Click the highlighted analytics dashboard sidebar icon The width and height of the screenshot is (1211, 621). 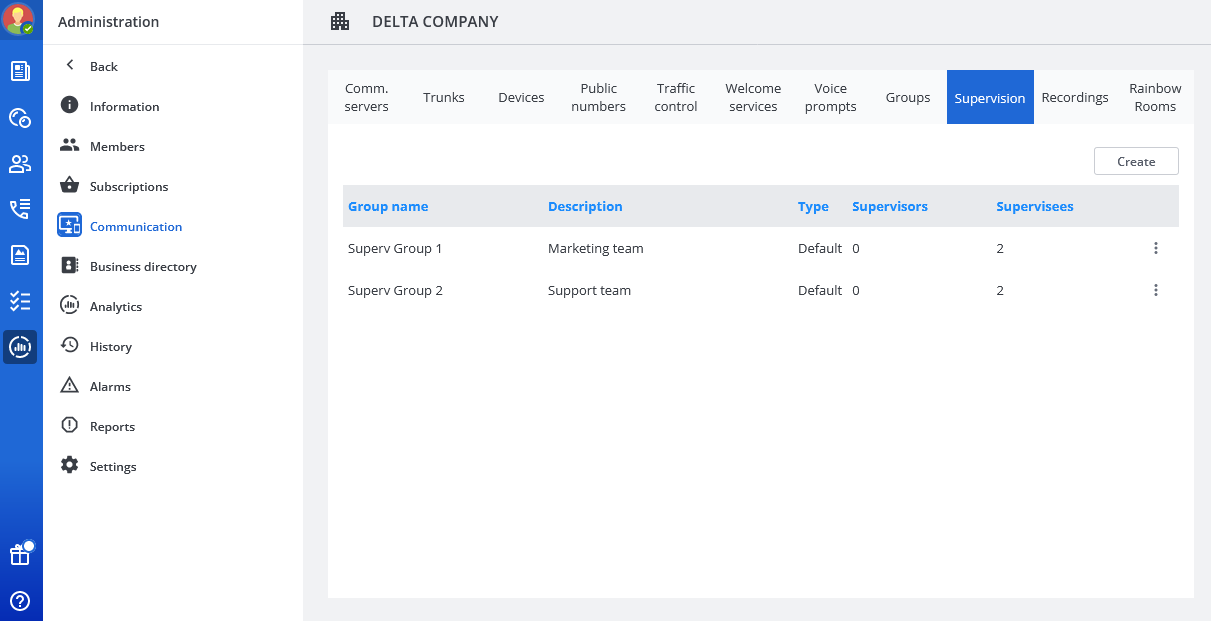[20, 347]
